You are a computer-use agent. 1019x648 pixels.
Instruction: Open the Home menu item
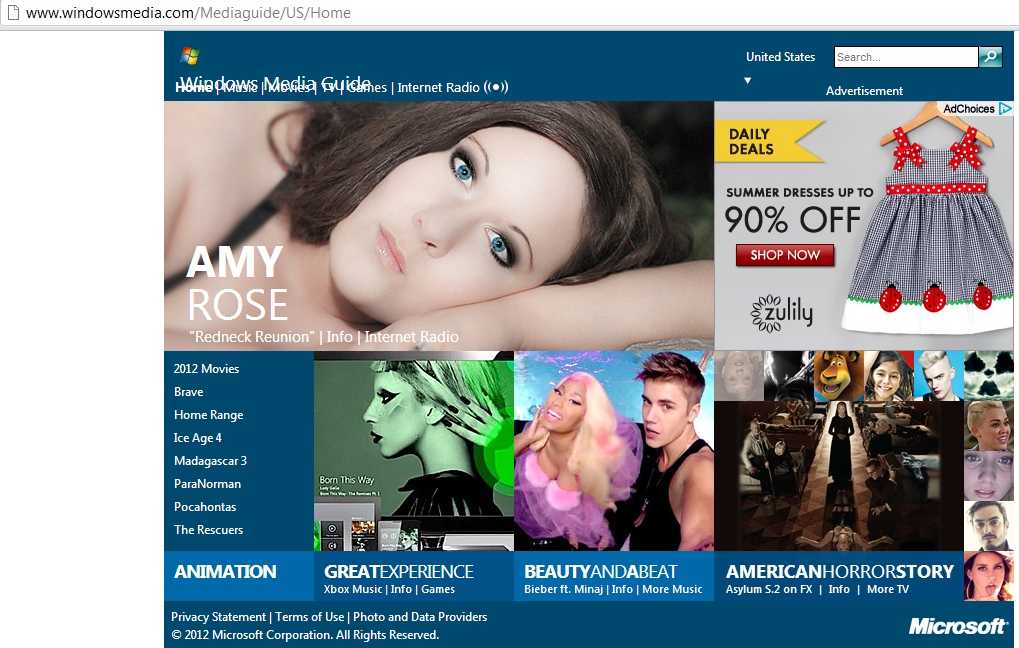pos(193,87)
